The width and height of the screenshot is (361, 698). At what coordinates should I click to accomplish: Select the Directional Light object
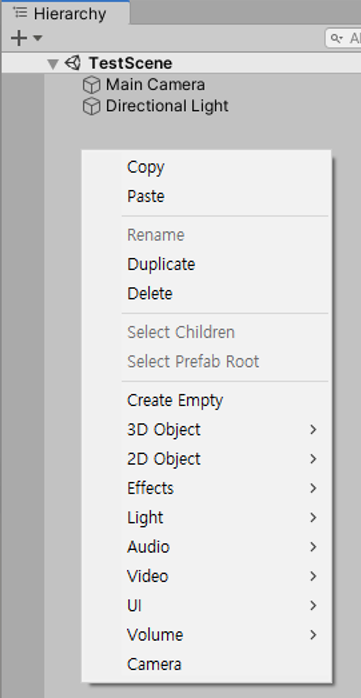(x=167, y=106)
